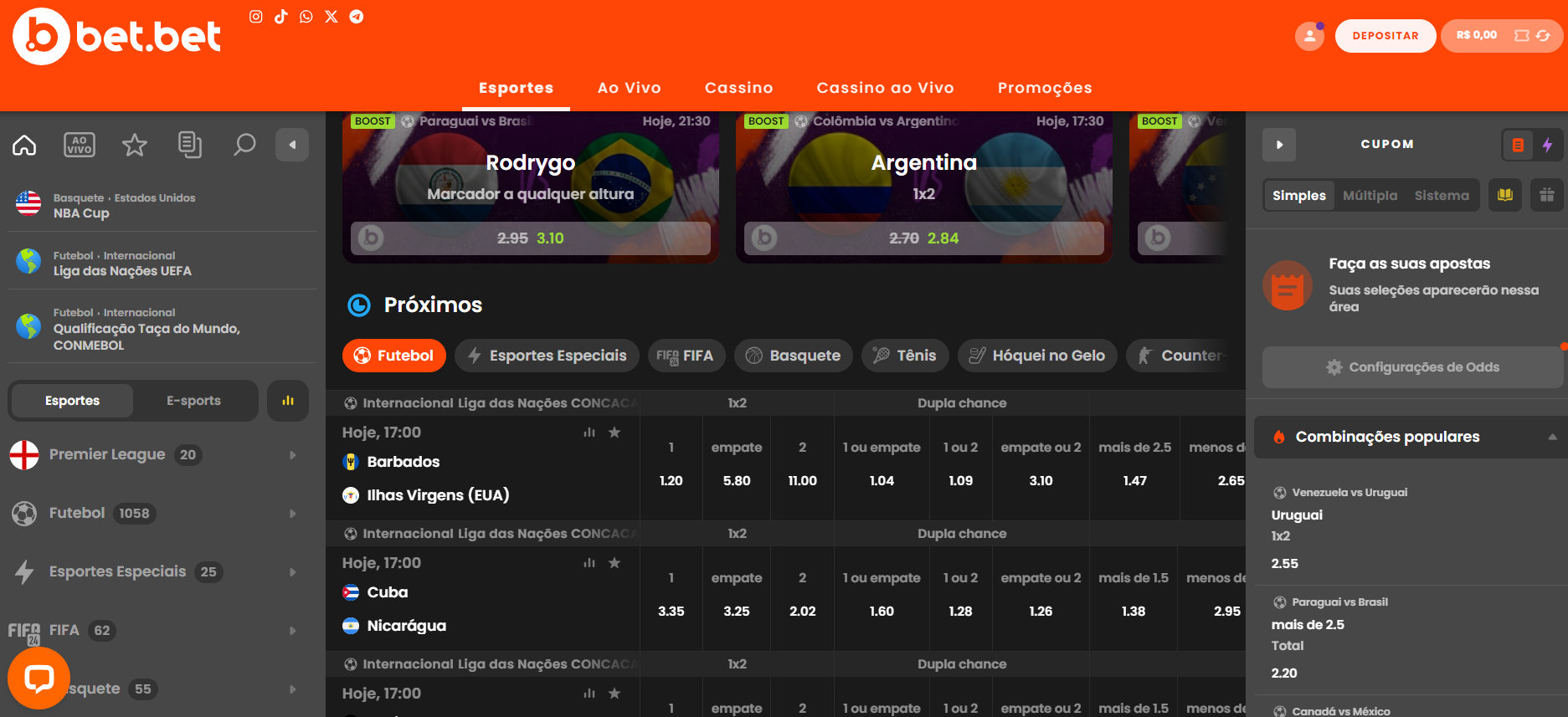
Task: Pick Uruguai 1x2 combination at 2.55
Action: (x=1412, y=528)
